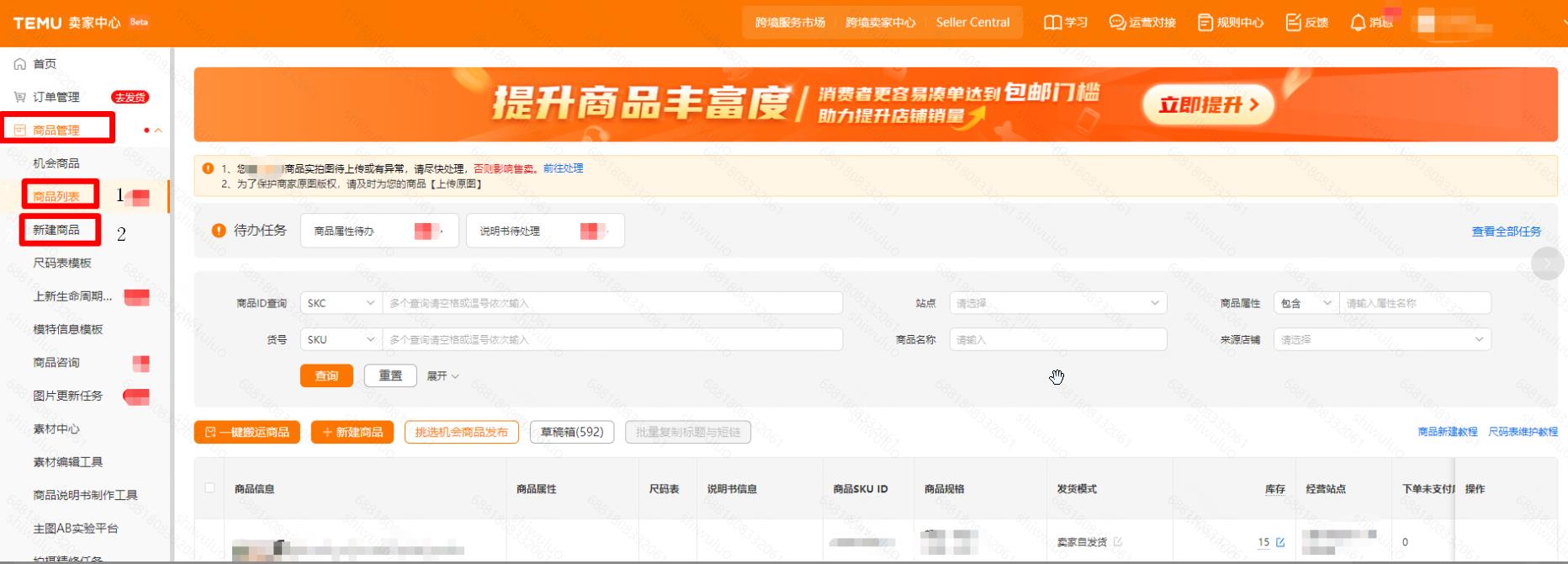
Task: Open the SKC product ID type dropdown
Action: (x=341, y=303)
